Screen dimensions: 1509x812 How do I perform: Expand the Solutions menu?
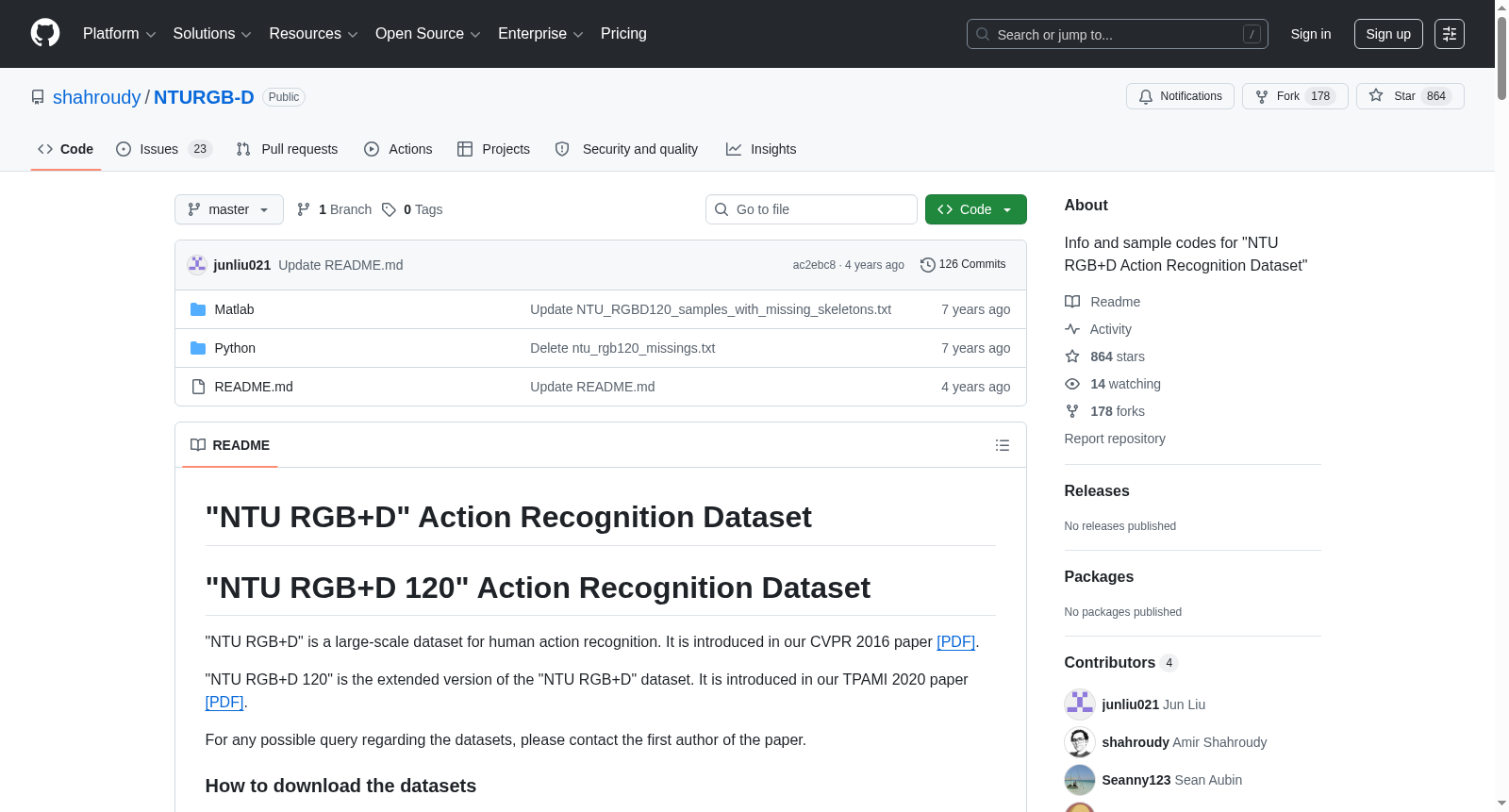coord(212,34)
